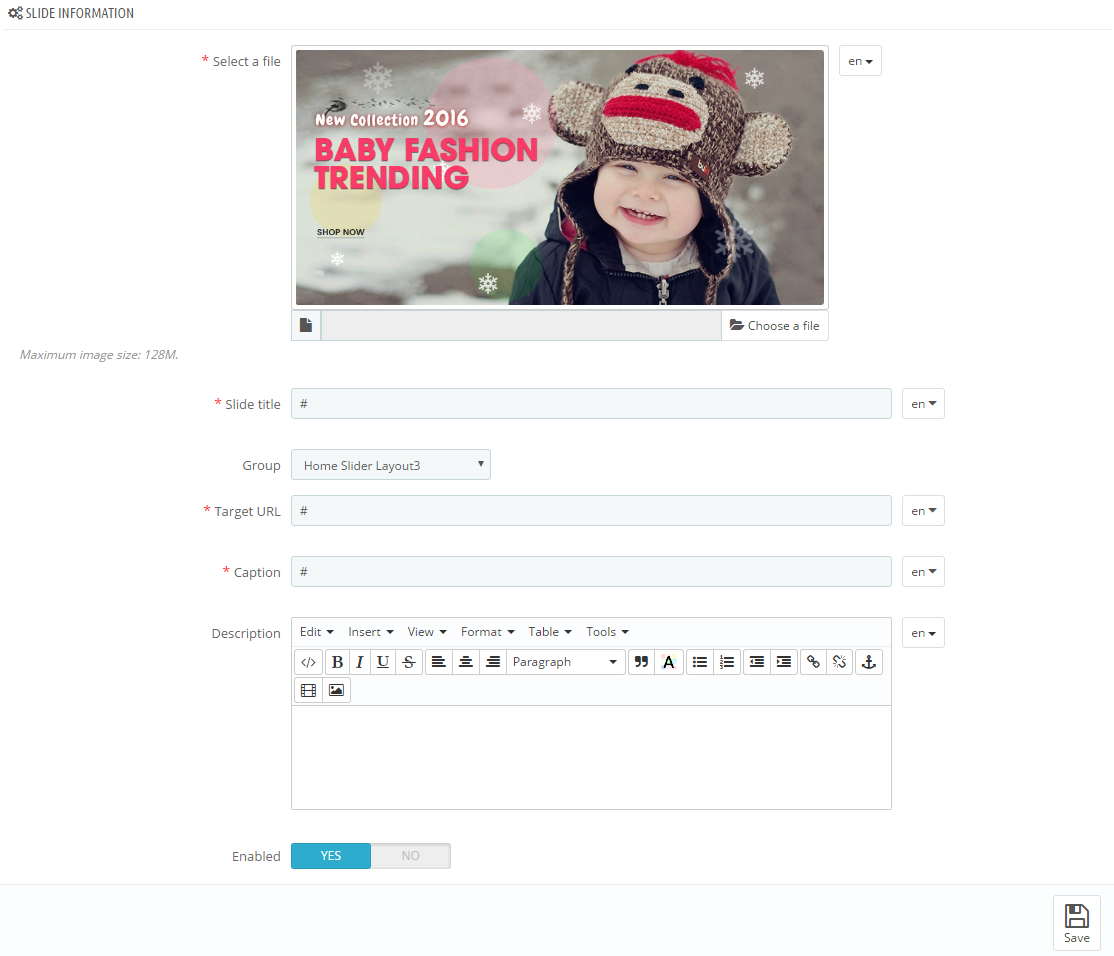The width and height of the screenshot is (1114, 956).
Task: Increase indent in description
Action: [x=784, y=662]
